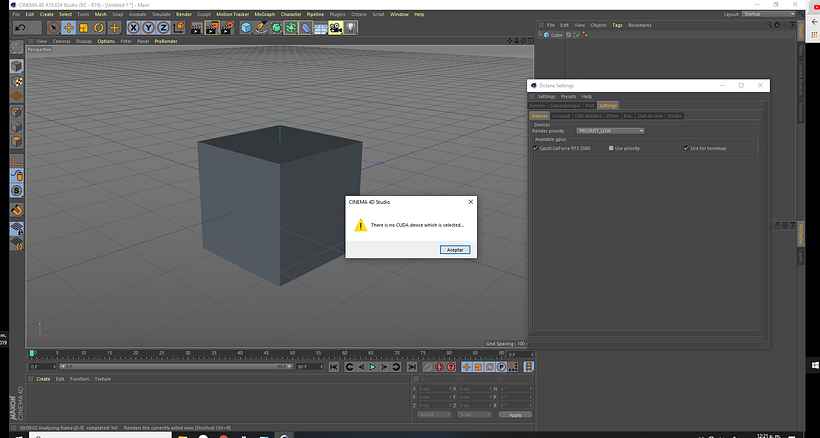The height and width of the screenshot is (438, 820).
Task: Click the Play Forwards button
Action: pyautogui.click(x=372, y=367)
